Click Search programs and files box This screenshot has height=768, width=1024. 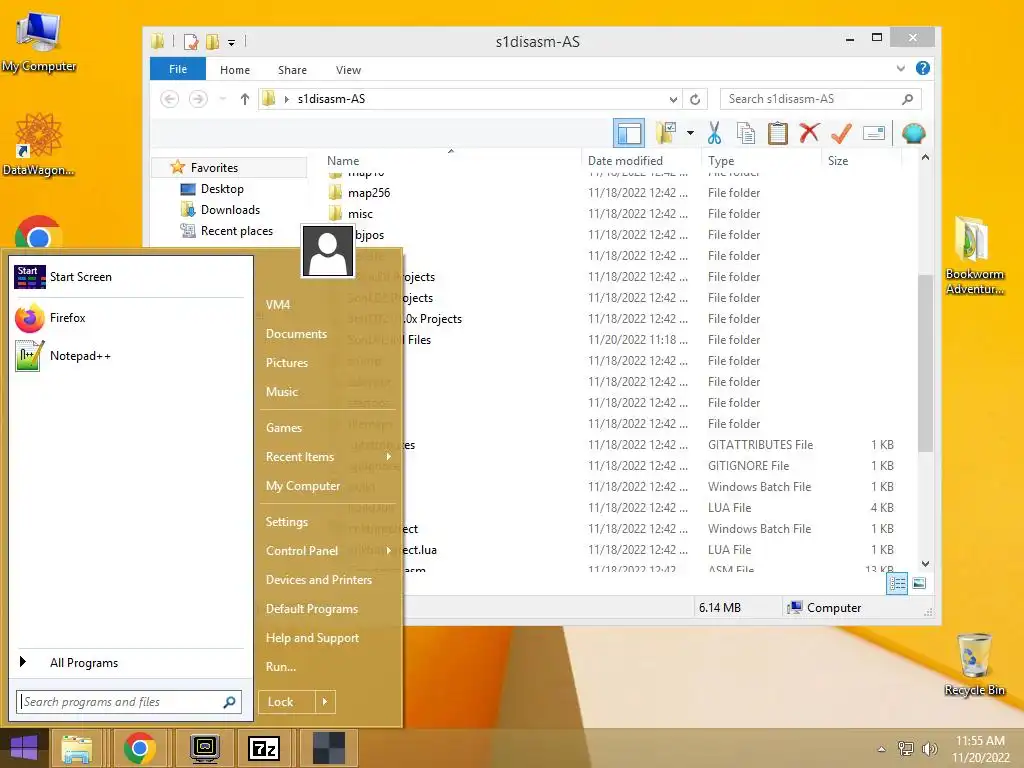(x=129, y=702)
